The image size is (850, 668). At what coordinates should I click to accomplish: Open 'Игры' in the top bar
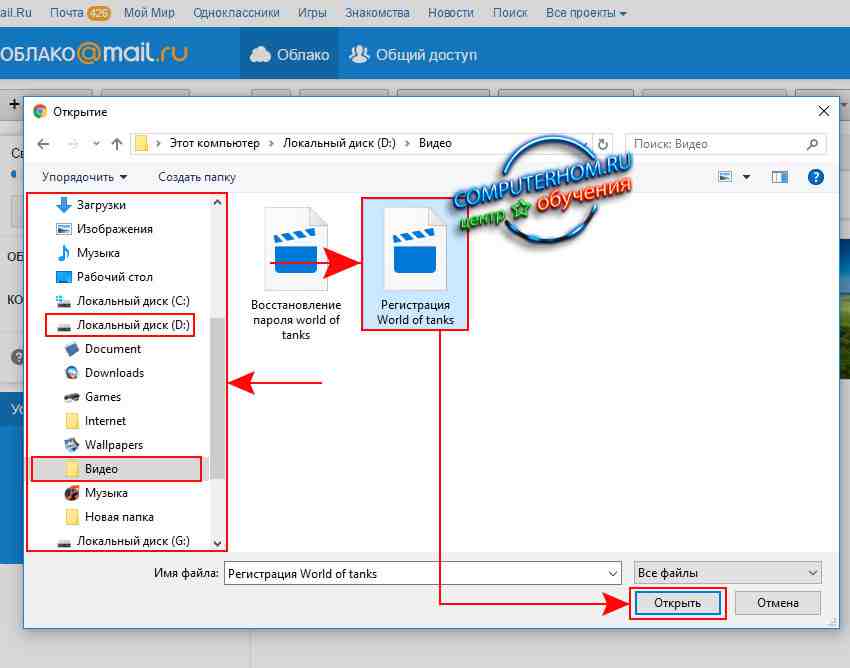(x=312, y=12)
